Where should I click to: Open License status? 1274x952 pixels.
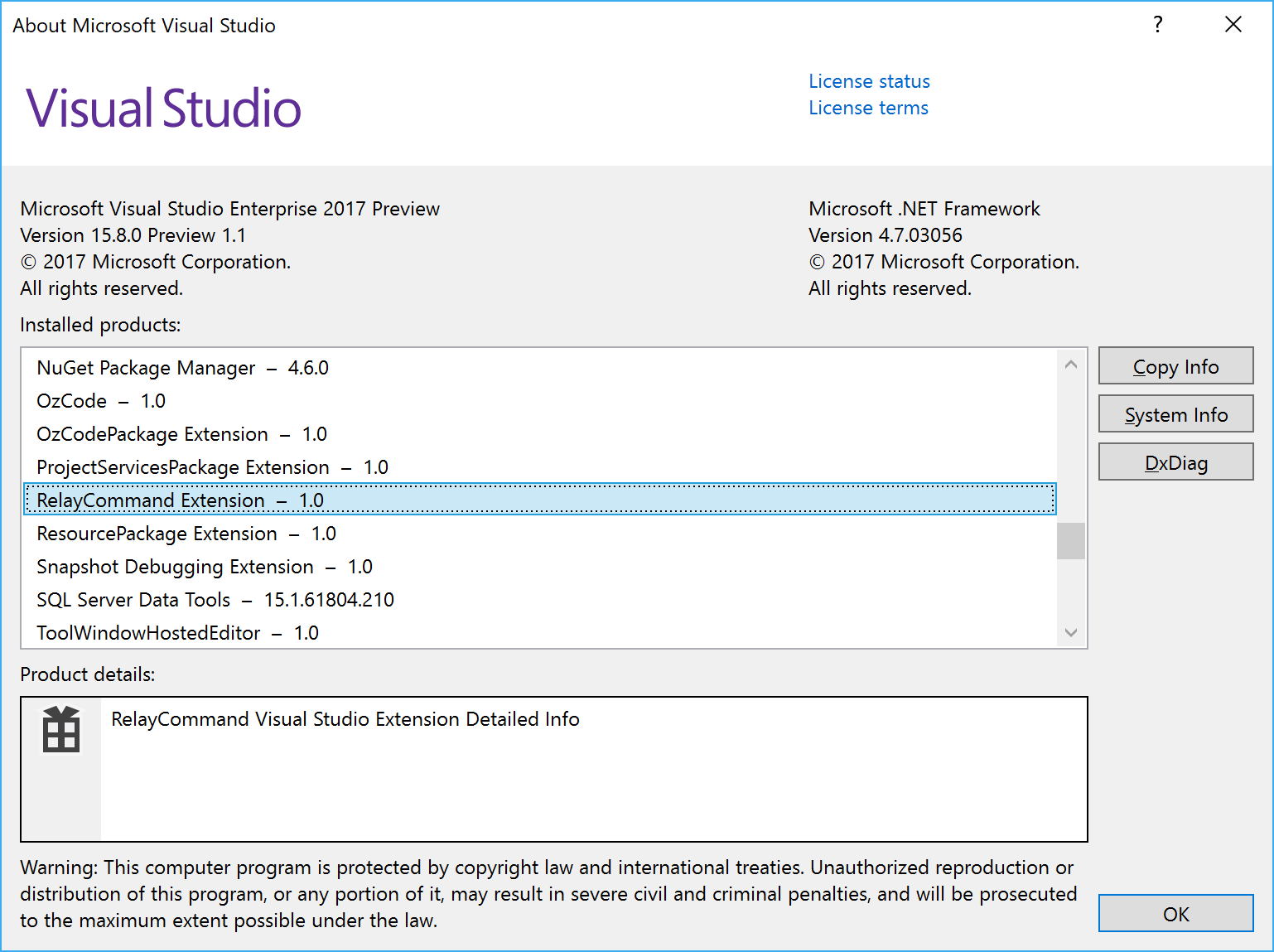pos(868,80)
